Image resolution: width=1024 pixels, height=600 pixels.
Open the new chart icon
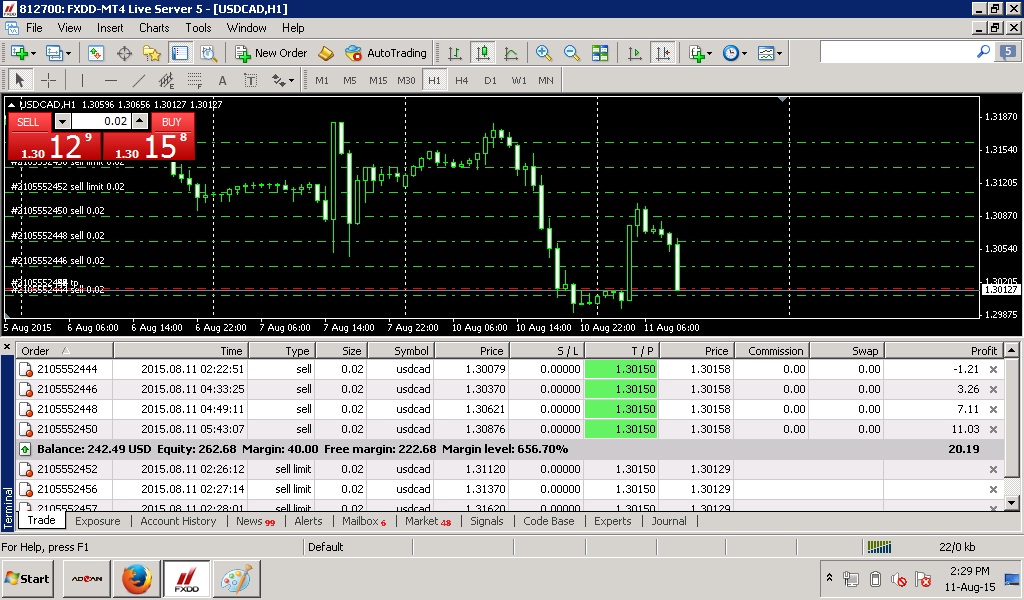click(19, 53)
